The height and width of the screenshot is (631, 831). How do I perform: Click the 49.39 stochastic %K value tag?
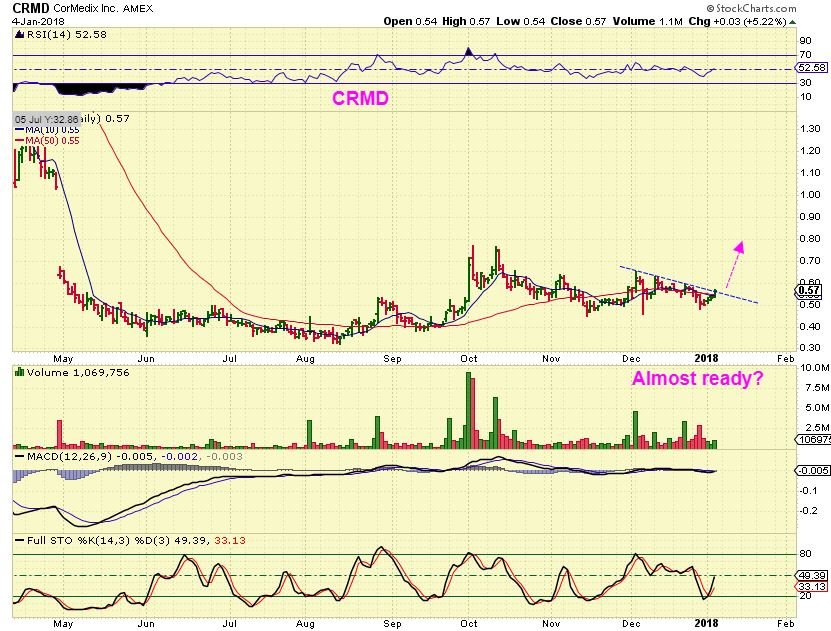[812, 575]
